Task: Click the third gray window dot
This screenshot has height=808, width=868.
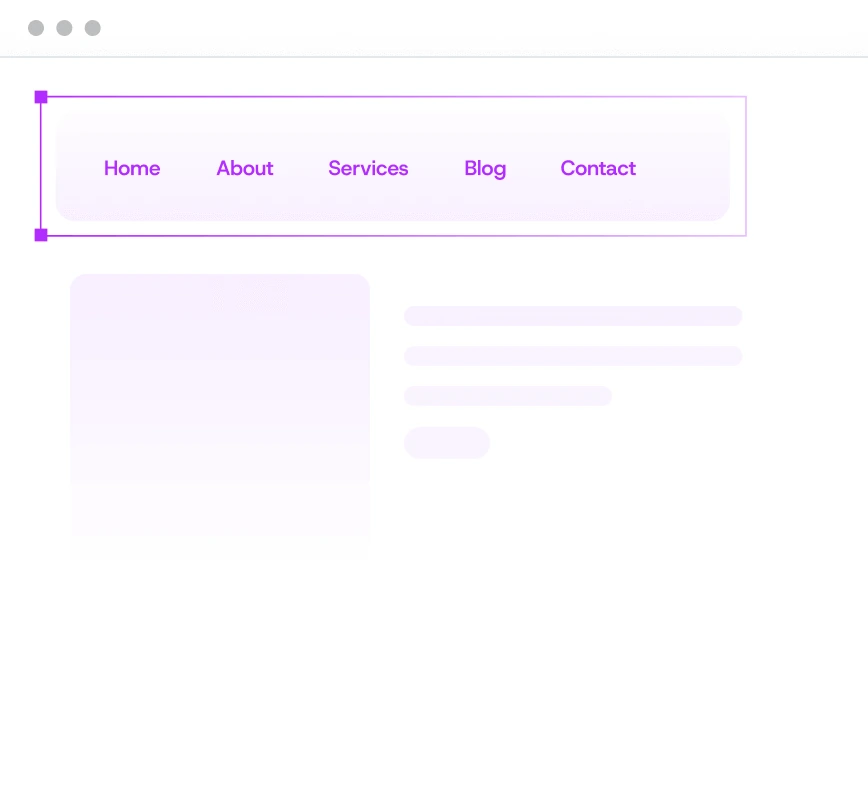Action: [x=93, y=28]
